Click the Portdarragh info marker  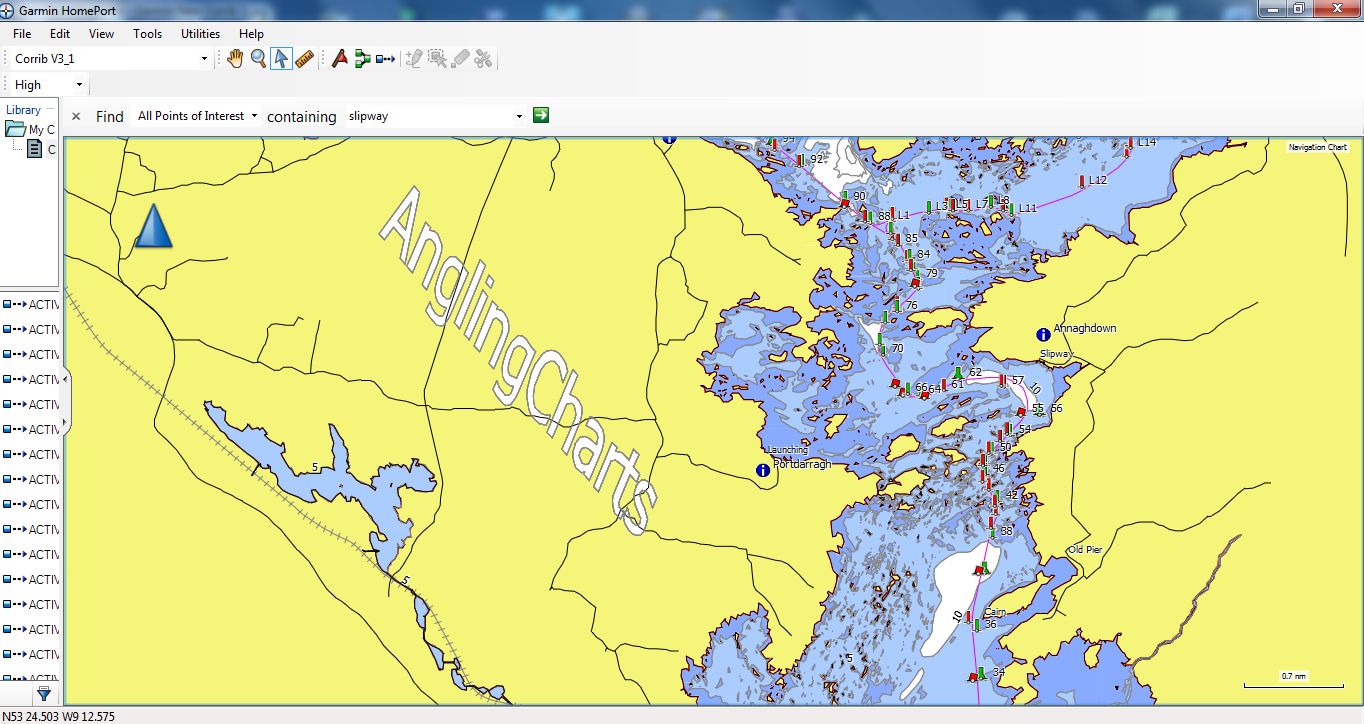[x=764, y=470]
